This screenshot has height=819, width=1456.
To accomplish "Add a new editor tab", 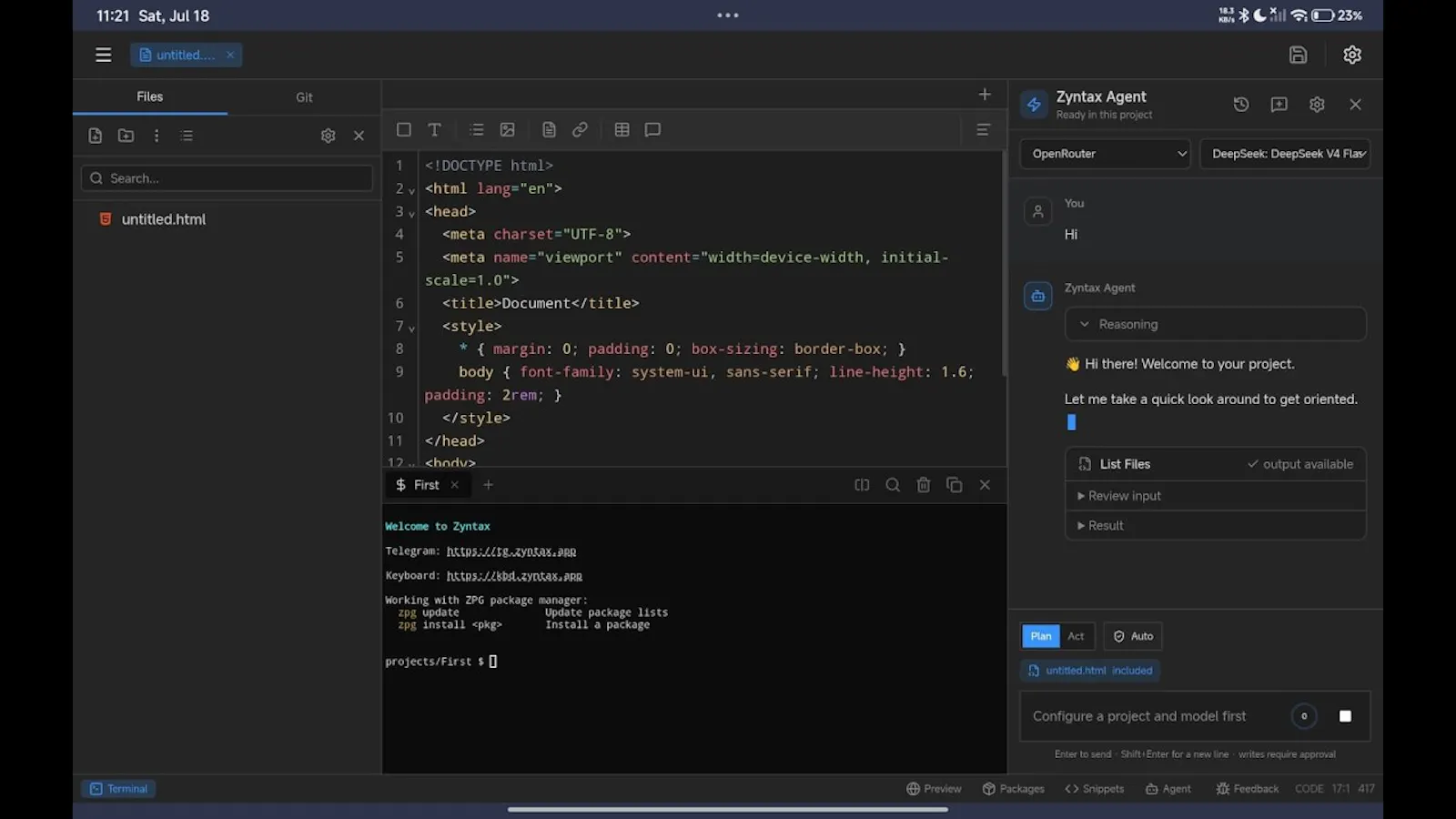I will pos(985,95).
